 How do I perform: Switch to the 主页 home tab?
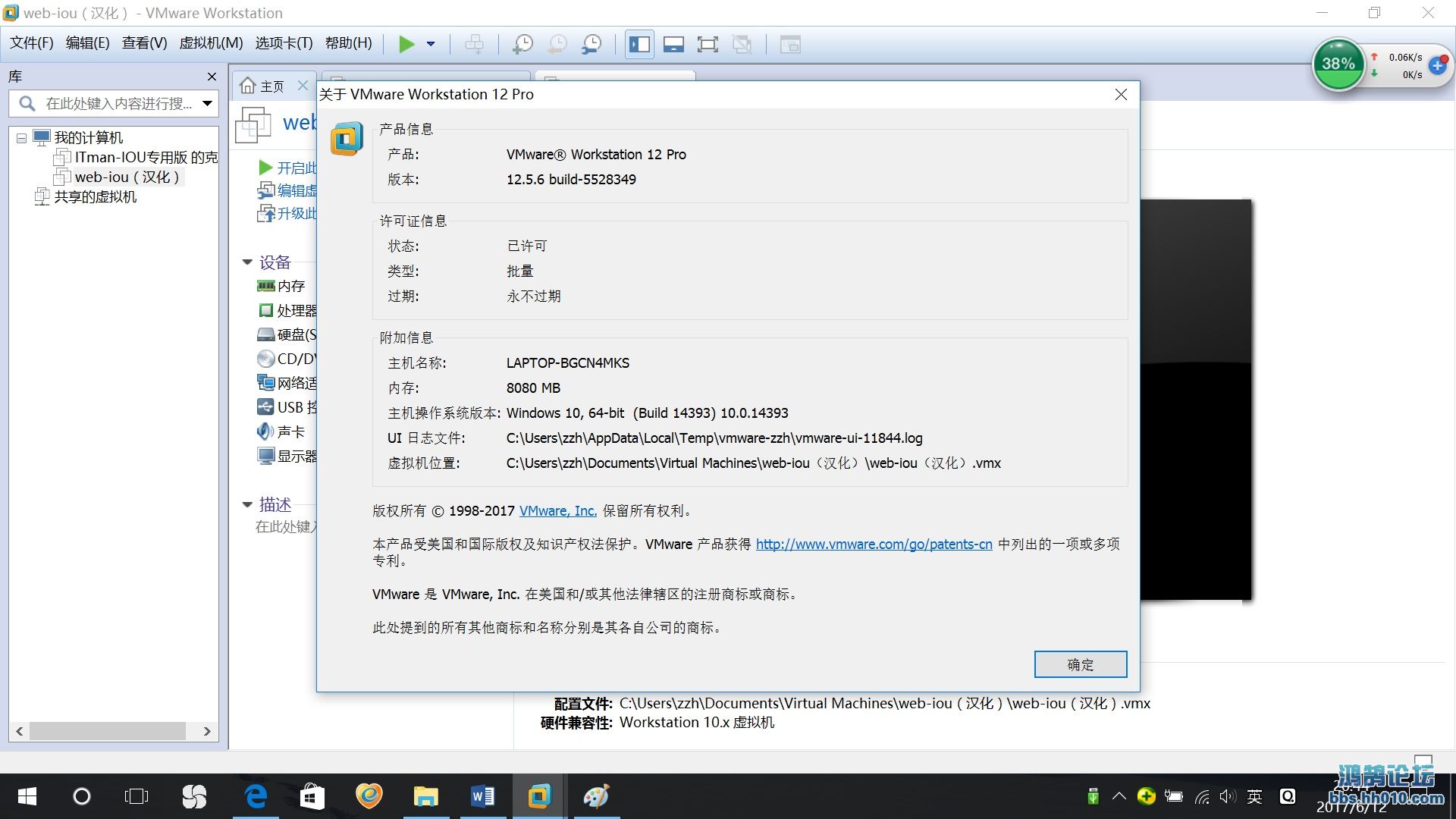point(262,86)
